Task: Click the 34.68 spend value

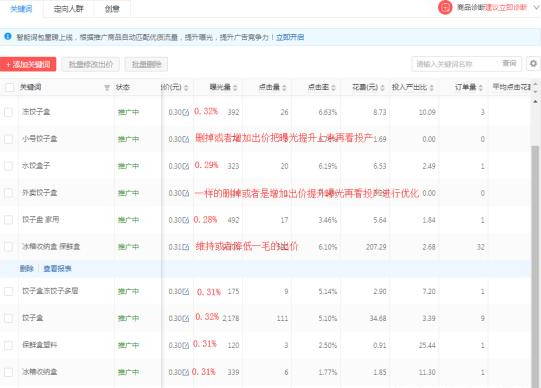Action: tap(378, 318)
